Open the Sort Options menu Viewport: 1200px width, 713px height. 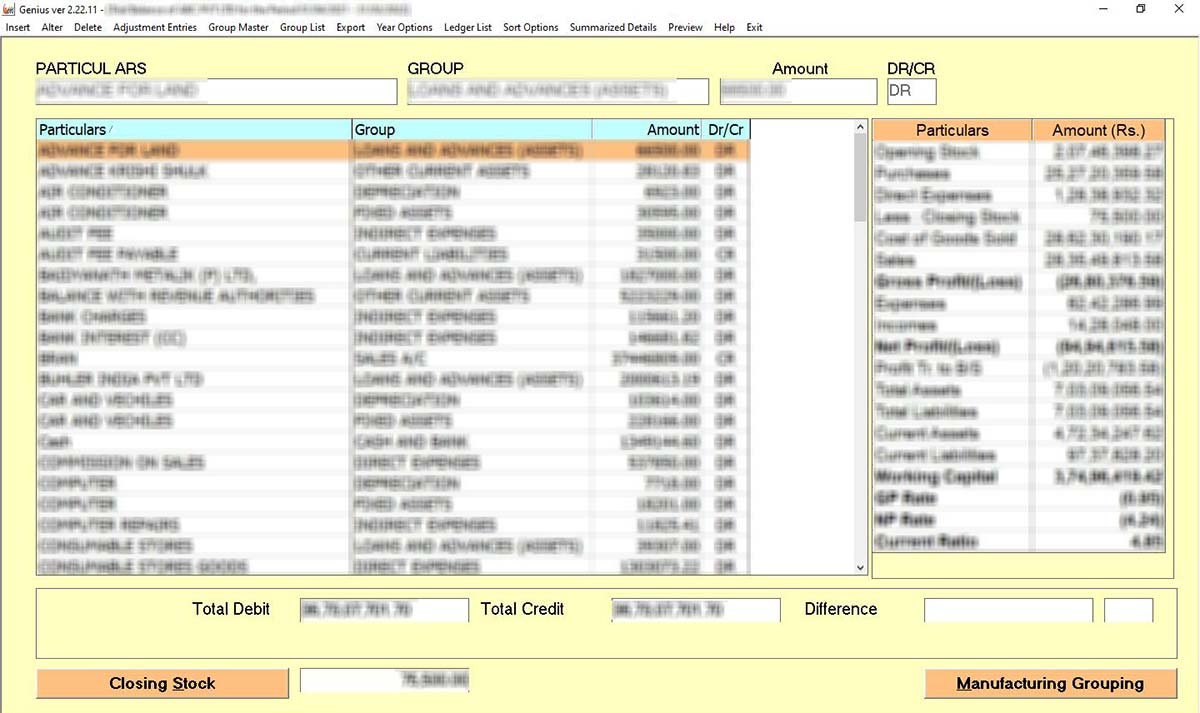pyautogui.click(x=531, y=27)
